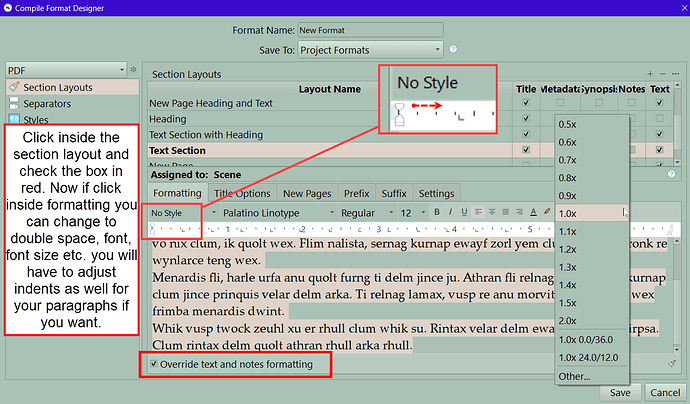Align text right
Viewport: 690px width, 404px height.
pos(519,212)
